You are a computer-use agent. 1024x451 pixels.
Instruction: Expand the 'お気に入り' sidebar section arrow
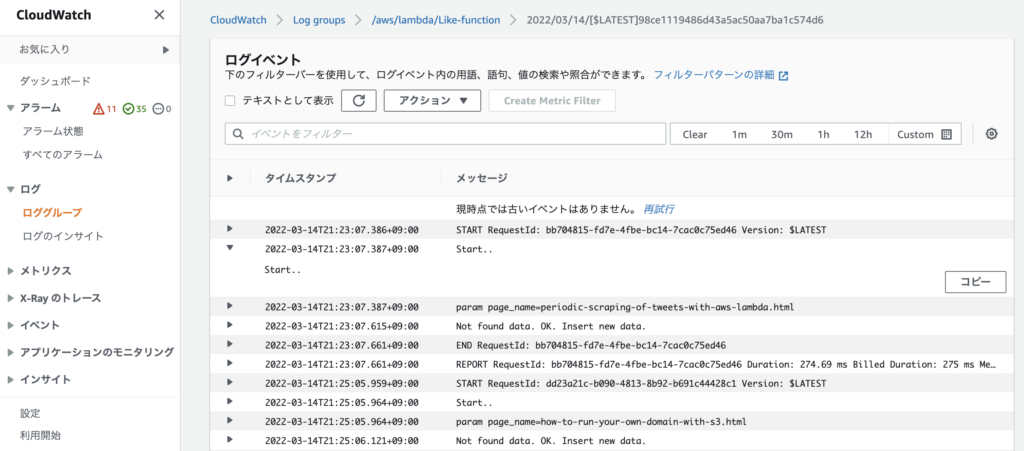[x=166, y=50]
